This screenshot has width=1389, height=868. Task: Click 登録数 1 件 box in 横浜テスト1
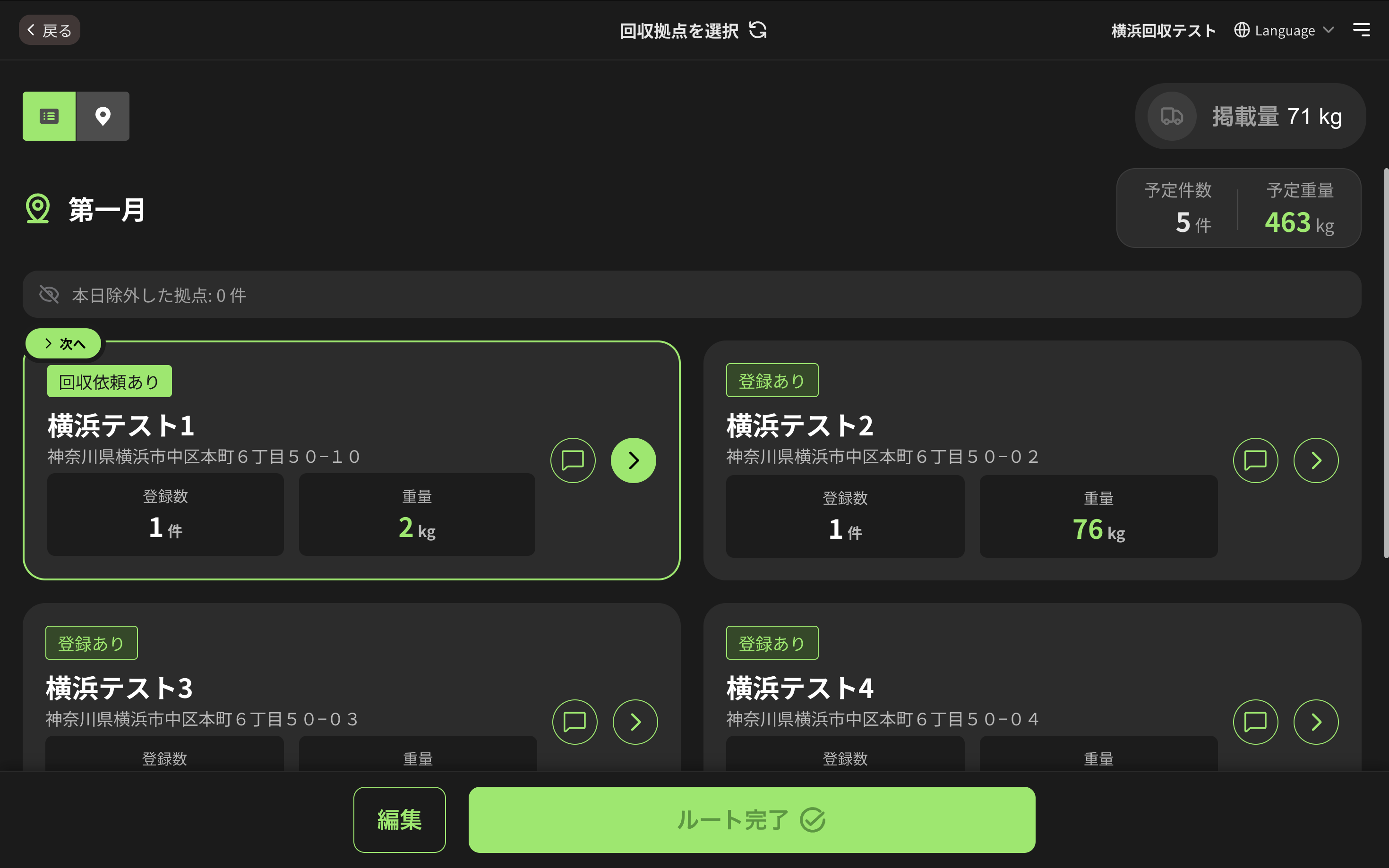point(165,514)
